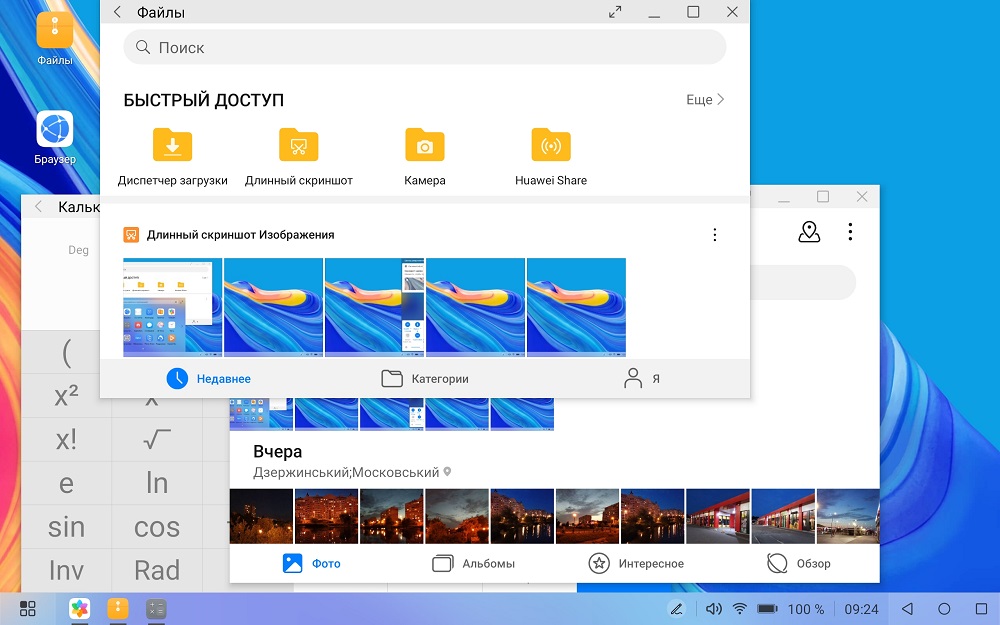Click the square root key in Calculator

click(x=157, y=439)
